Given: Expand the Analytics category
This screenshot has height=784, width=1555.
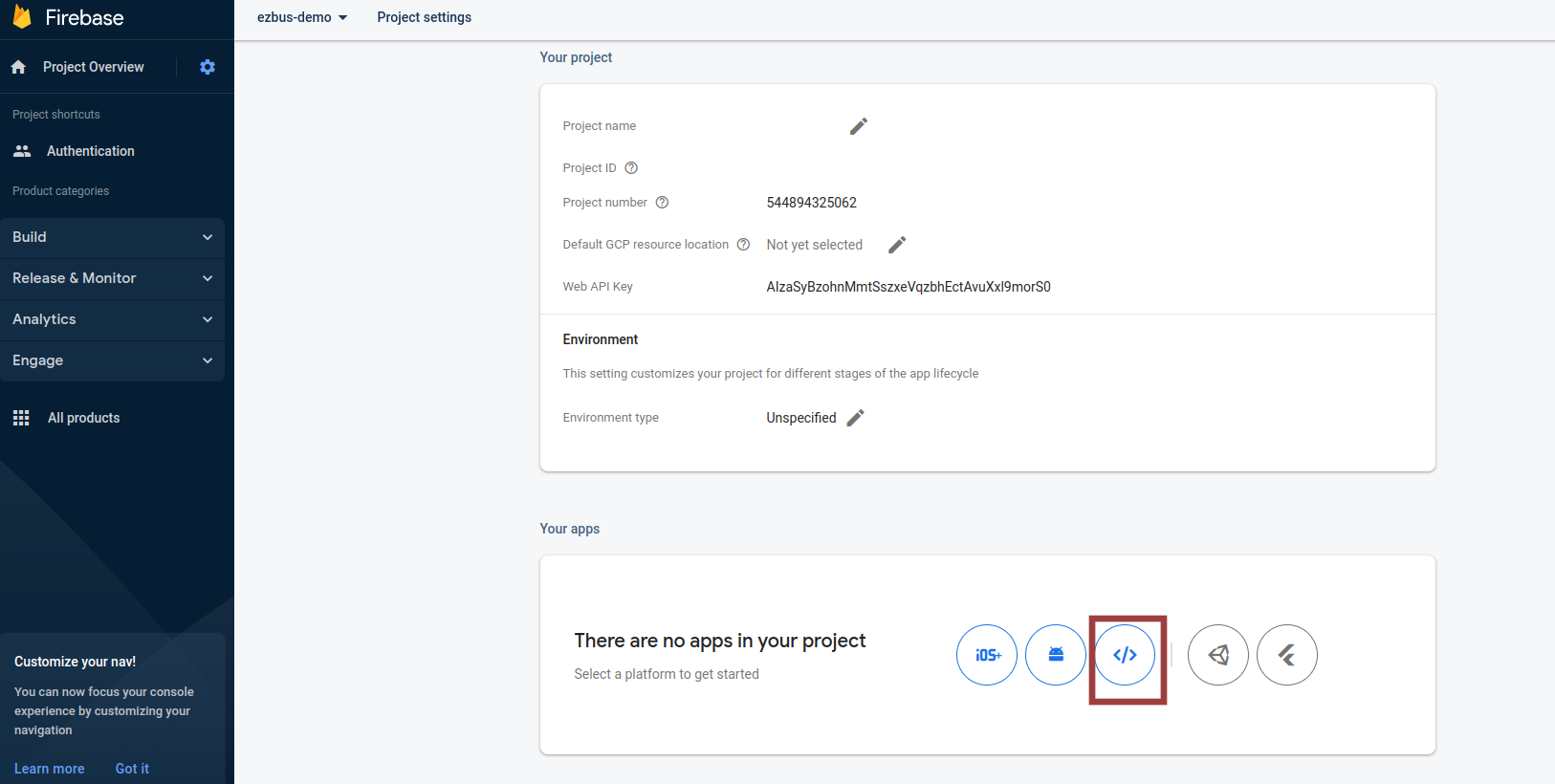Looking at the screenshot, I should click(x=113, y=319).
